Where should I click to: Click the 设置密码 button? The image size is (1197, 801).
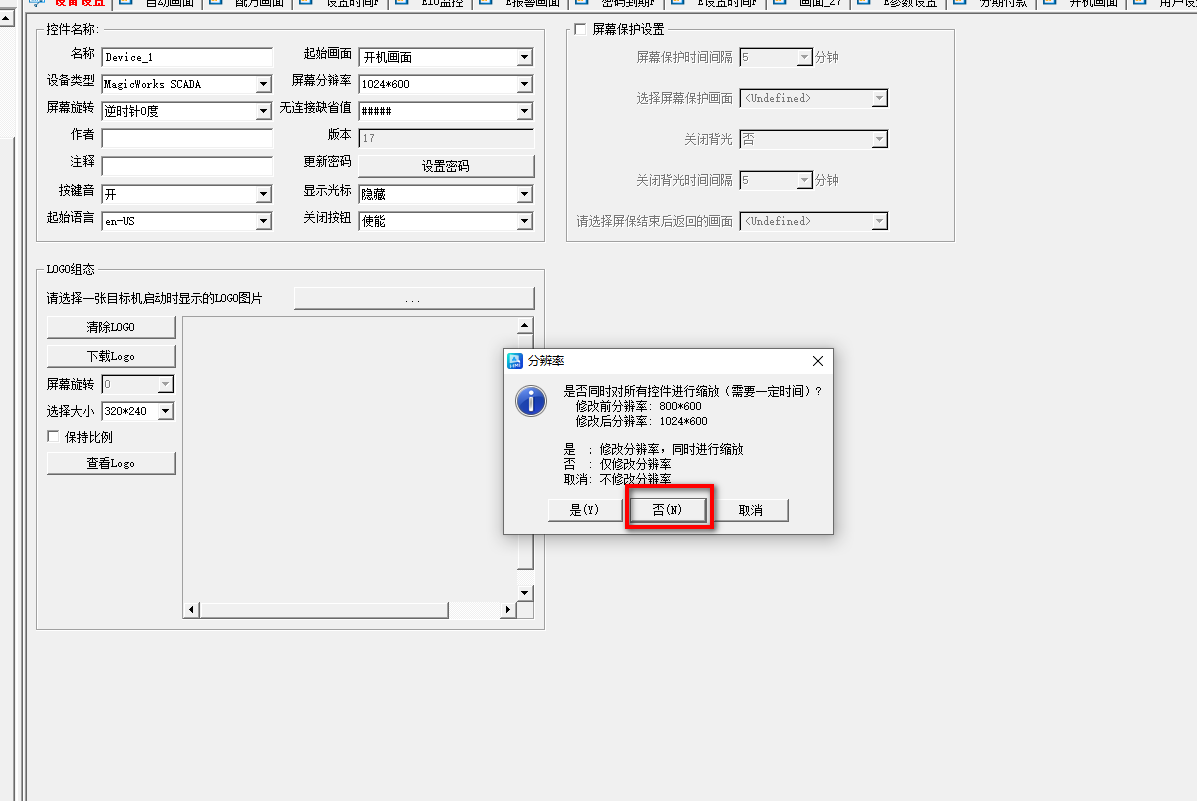[x=446, y=166]
